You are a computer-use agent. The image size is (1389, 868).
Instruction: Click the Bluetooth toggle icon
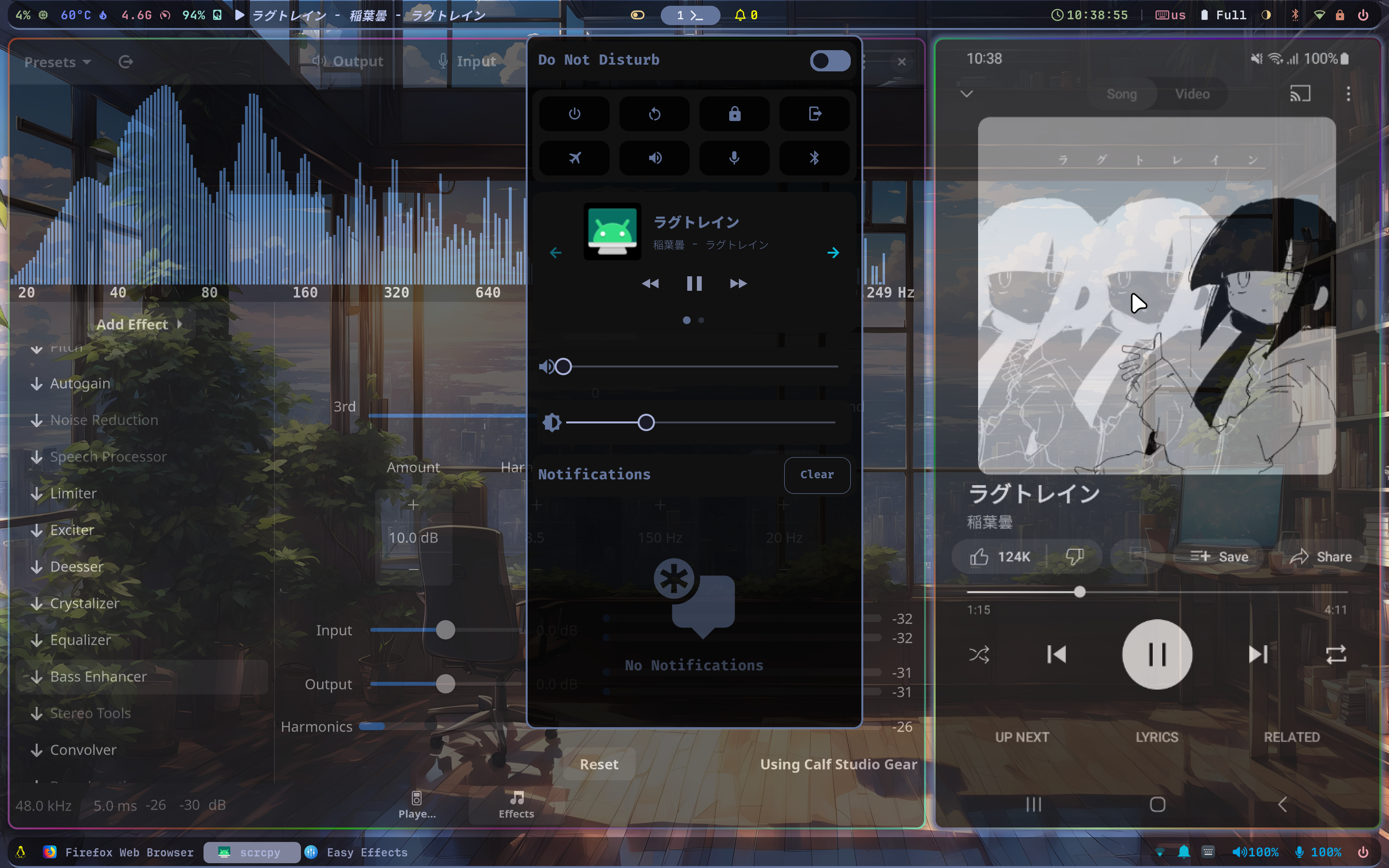click(814, 157)
